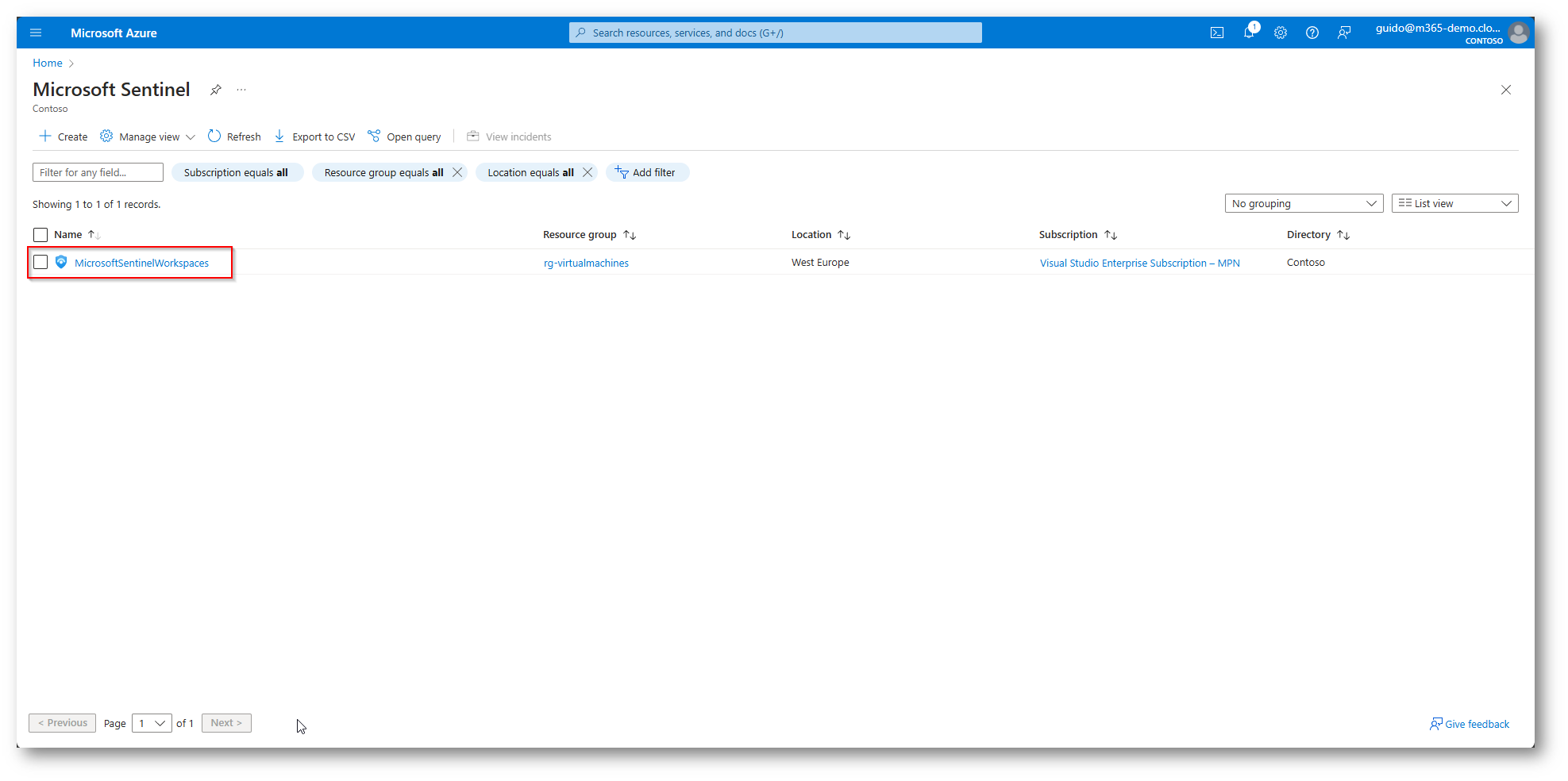Image resolution: width=1568 pixels, height=781 pixels.
Task: Open the more options ellipsis next to title
Action: (241, 90)
